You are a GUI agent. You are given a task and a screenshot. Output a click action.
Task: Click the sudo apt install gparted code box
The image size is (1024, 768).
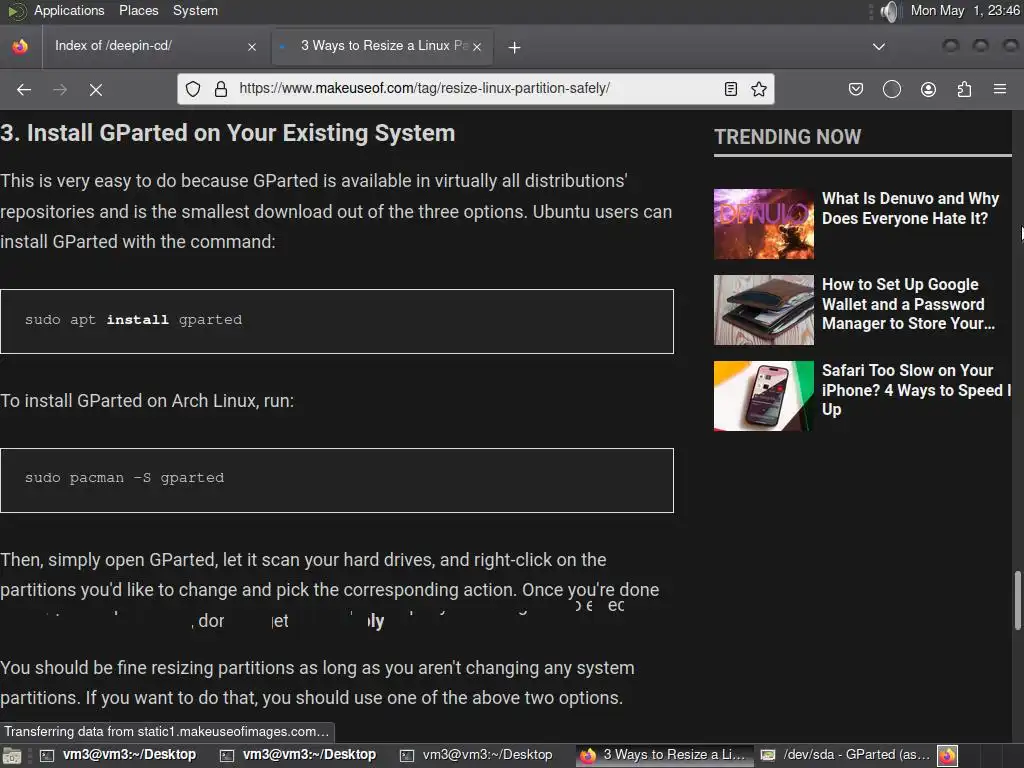click(337, 321)
